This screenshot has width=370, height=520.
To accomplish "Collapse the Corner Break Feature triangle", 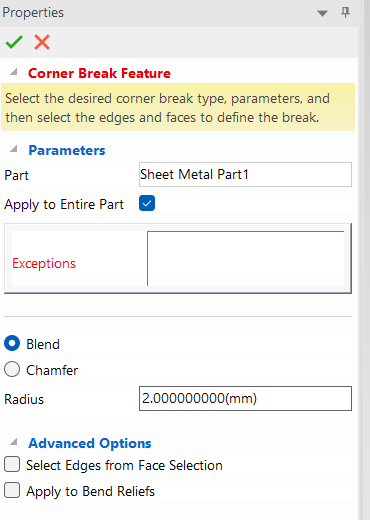I will coord(14,72).
